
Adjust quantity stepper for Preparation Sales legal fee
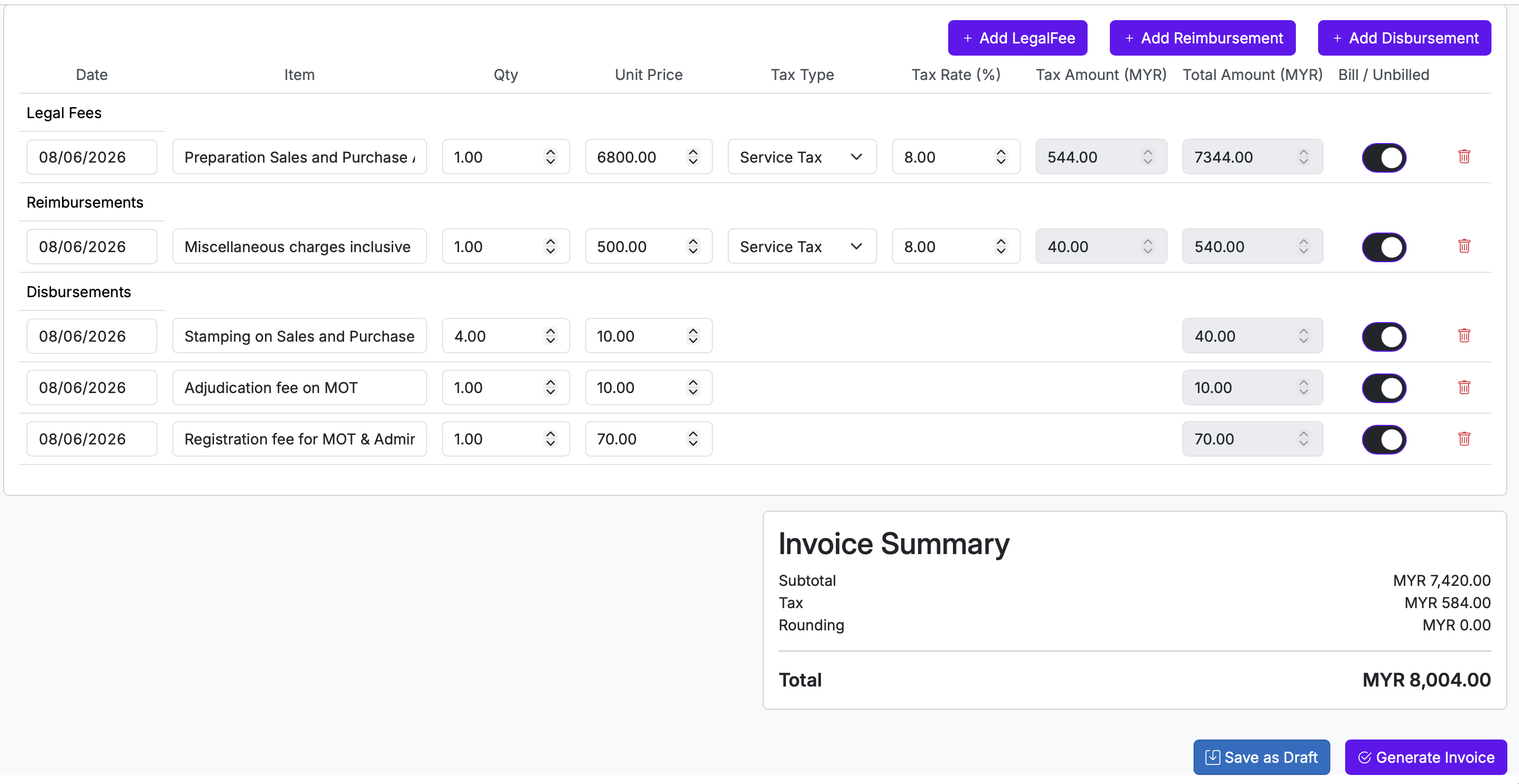tap(550, 157)
